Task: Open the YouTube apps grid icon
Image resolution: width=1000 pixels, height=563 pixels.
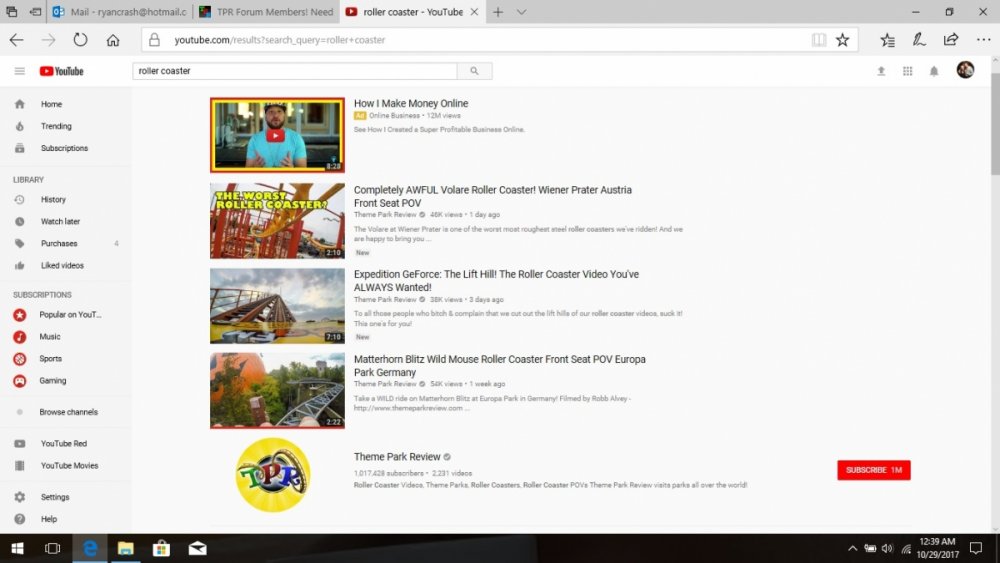Action: click(x=908, y=71)
